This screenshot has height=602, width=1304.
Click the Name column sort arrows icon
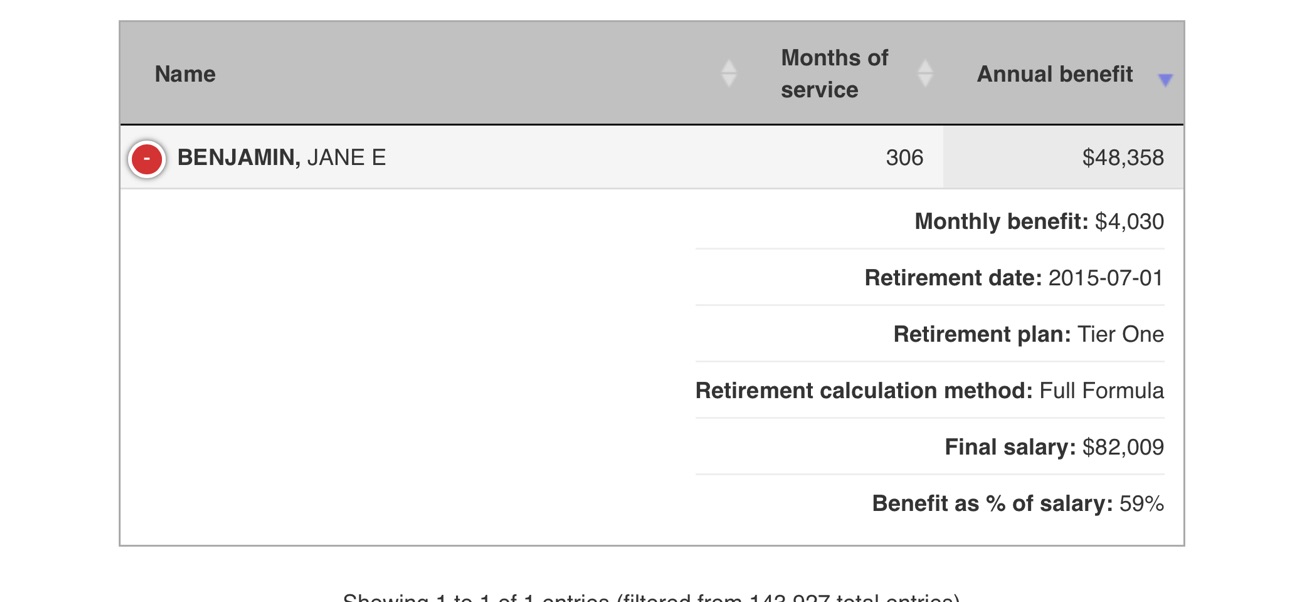pyautogui.click(x=729, y=73)
